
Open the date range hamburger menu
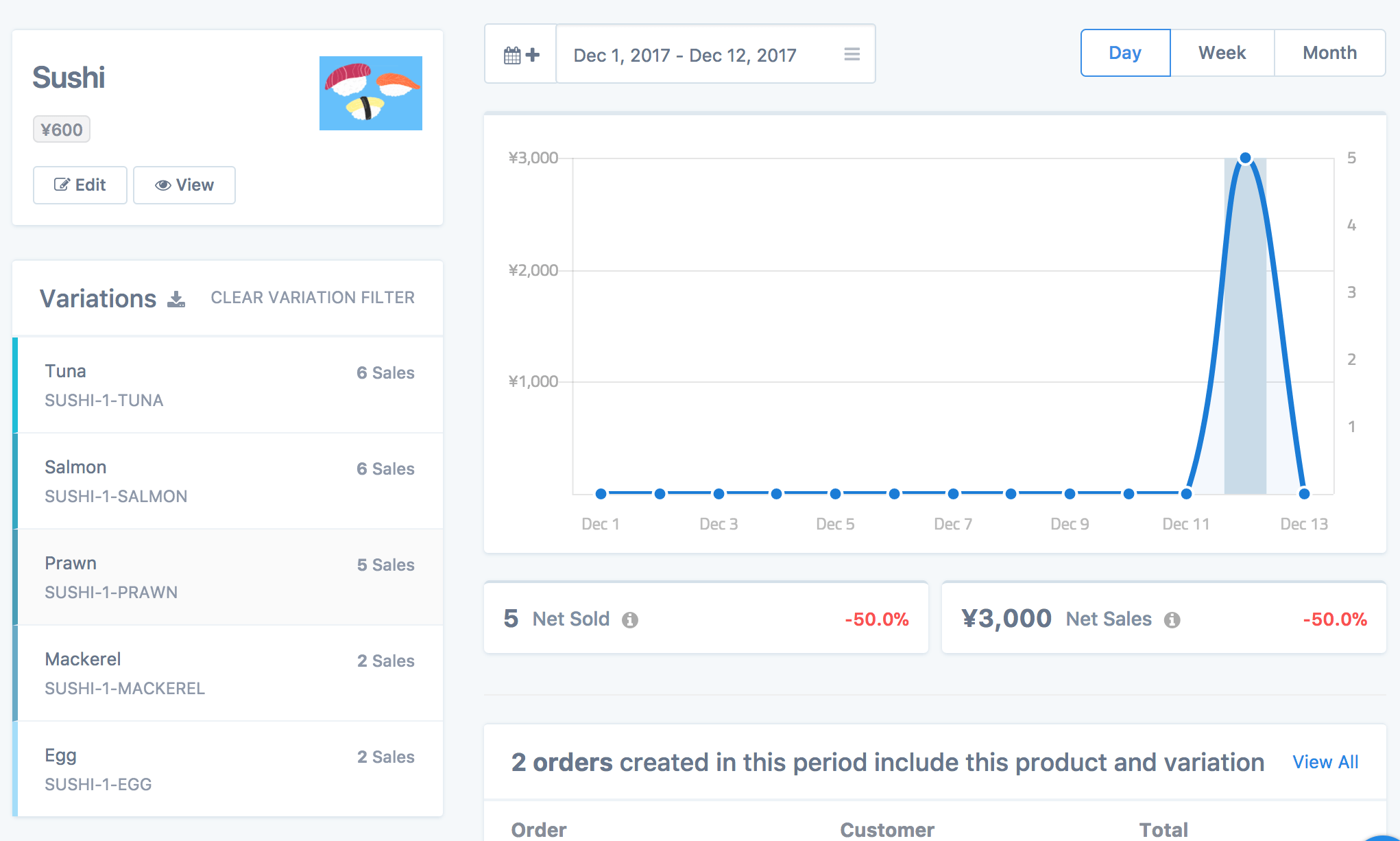(852, 54)
